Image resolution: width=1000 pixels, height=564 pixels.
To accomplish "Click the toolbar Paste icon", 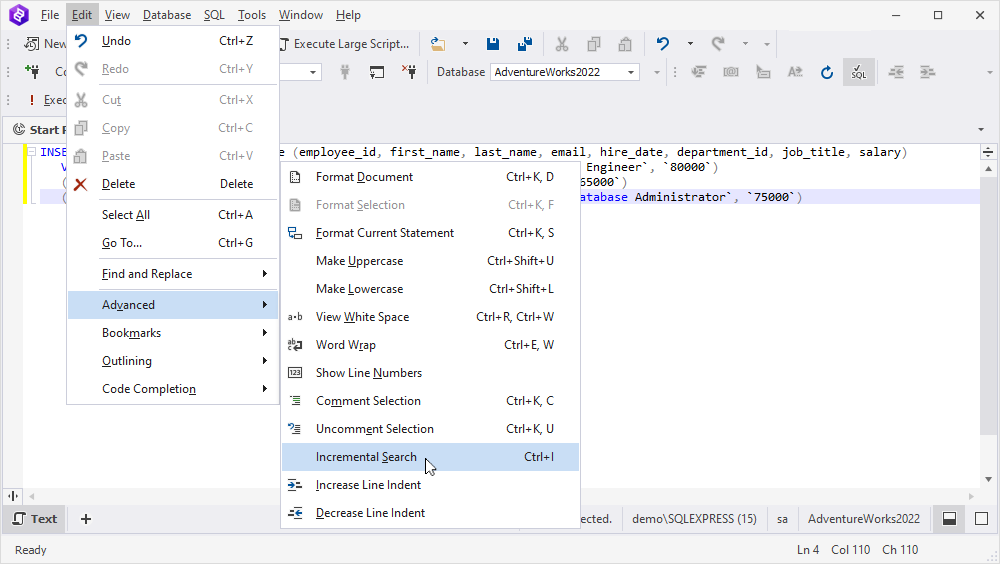I will 625,44.
